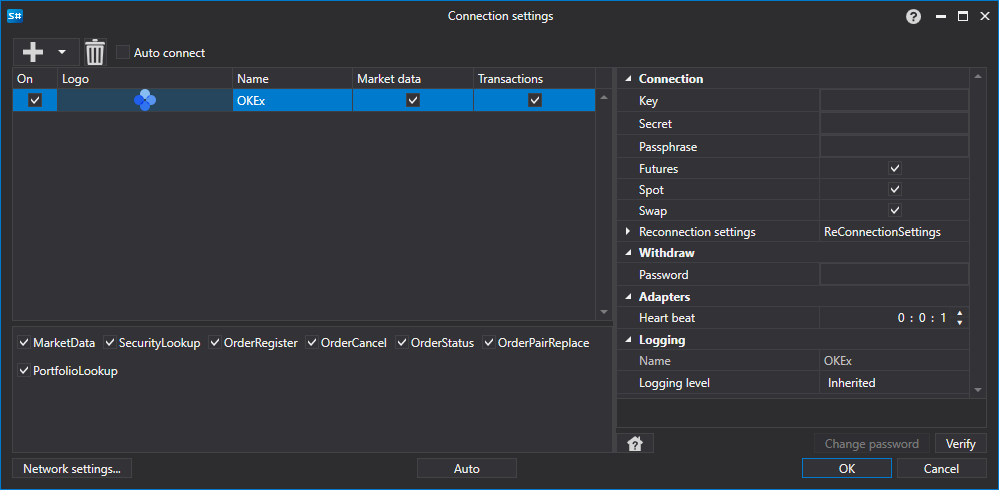
Task: Click the Heart beat time value field
Action: tap(887, 317)
